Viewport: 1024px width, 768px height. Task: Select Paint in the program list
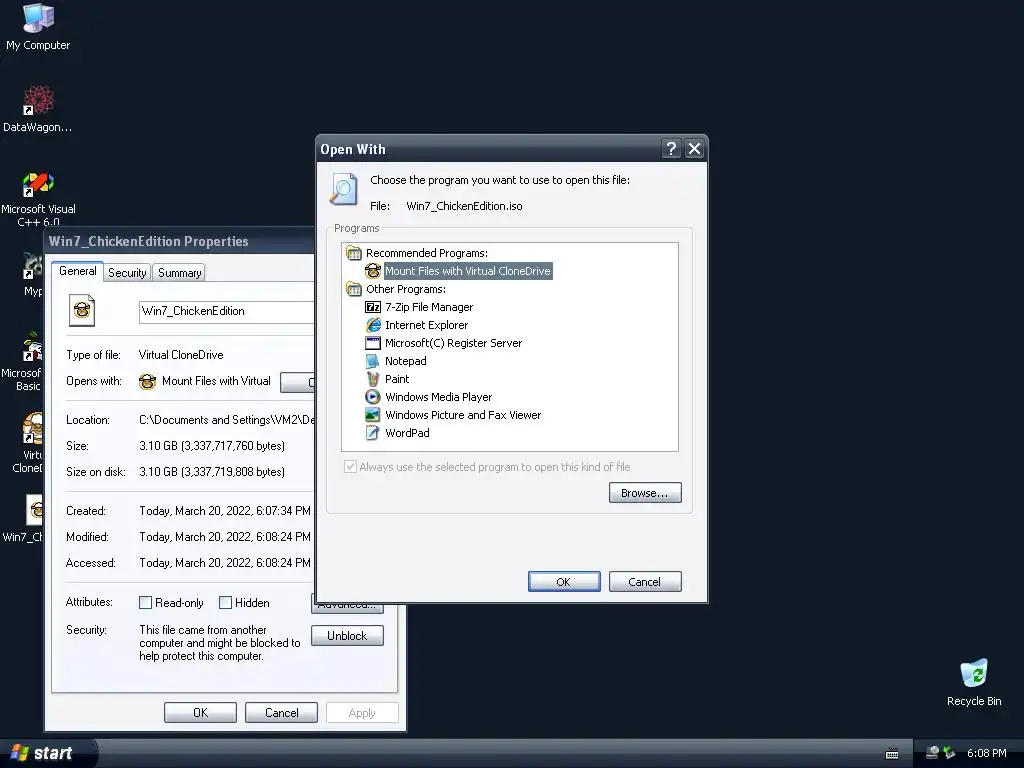pos(397,379)
